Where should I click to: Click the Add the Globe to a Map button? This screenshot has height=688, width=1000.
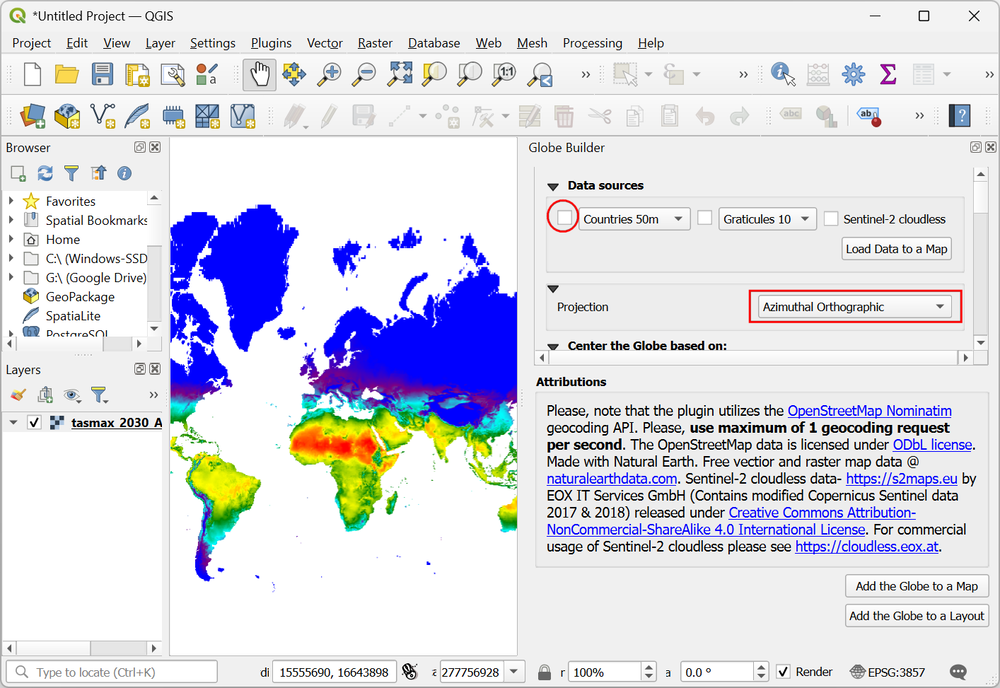point(917,586)
